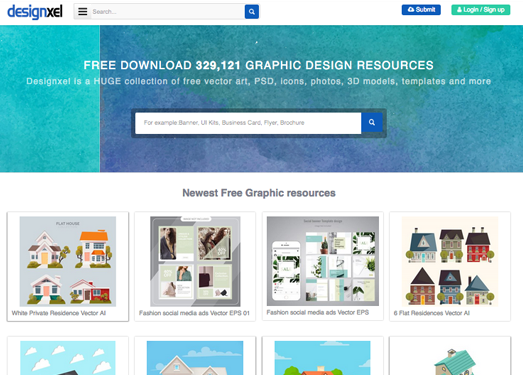Open Login / Sign up
This screenshot has height=375, width=523.
(481, 10)
